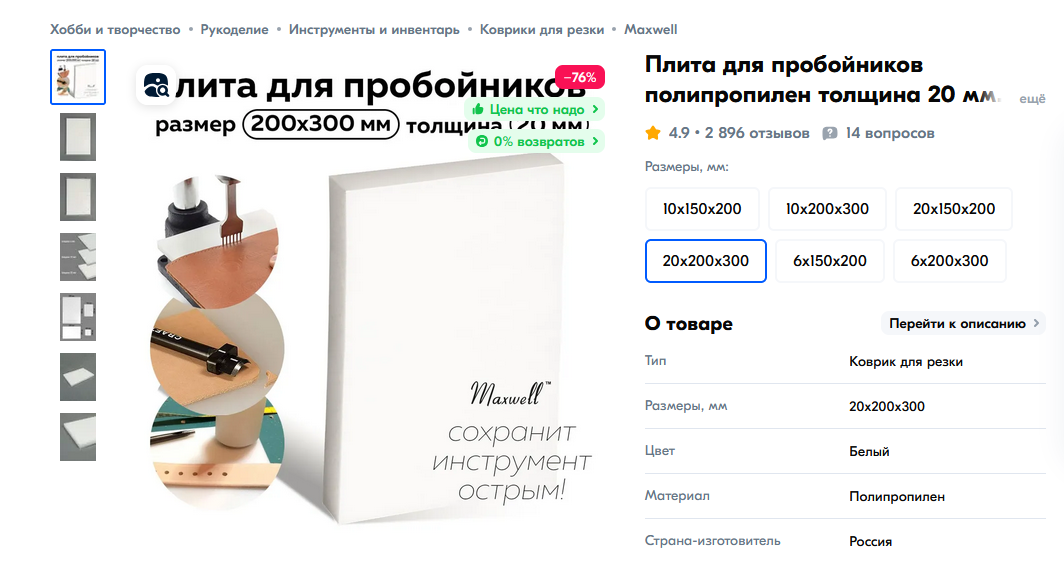
Task: Select size option 10x150x200
Action: click(702, 209)
